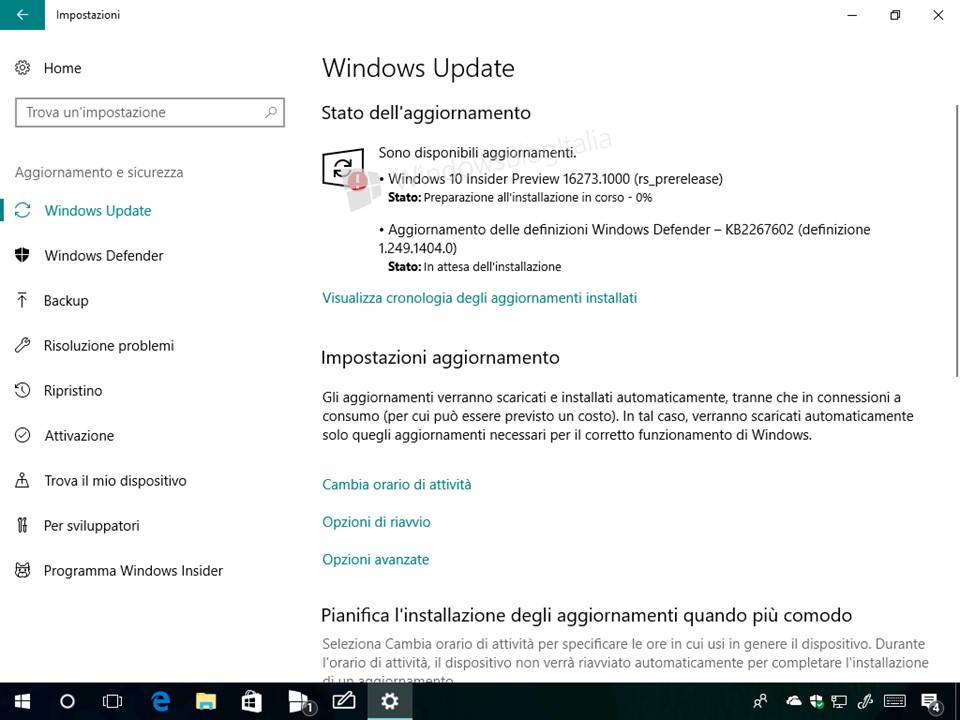
Task: Open network icon in system tray
Action: [x=839, y=701]
